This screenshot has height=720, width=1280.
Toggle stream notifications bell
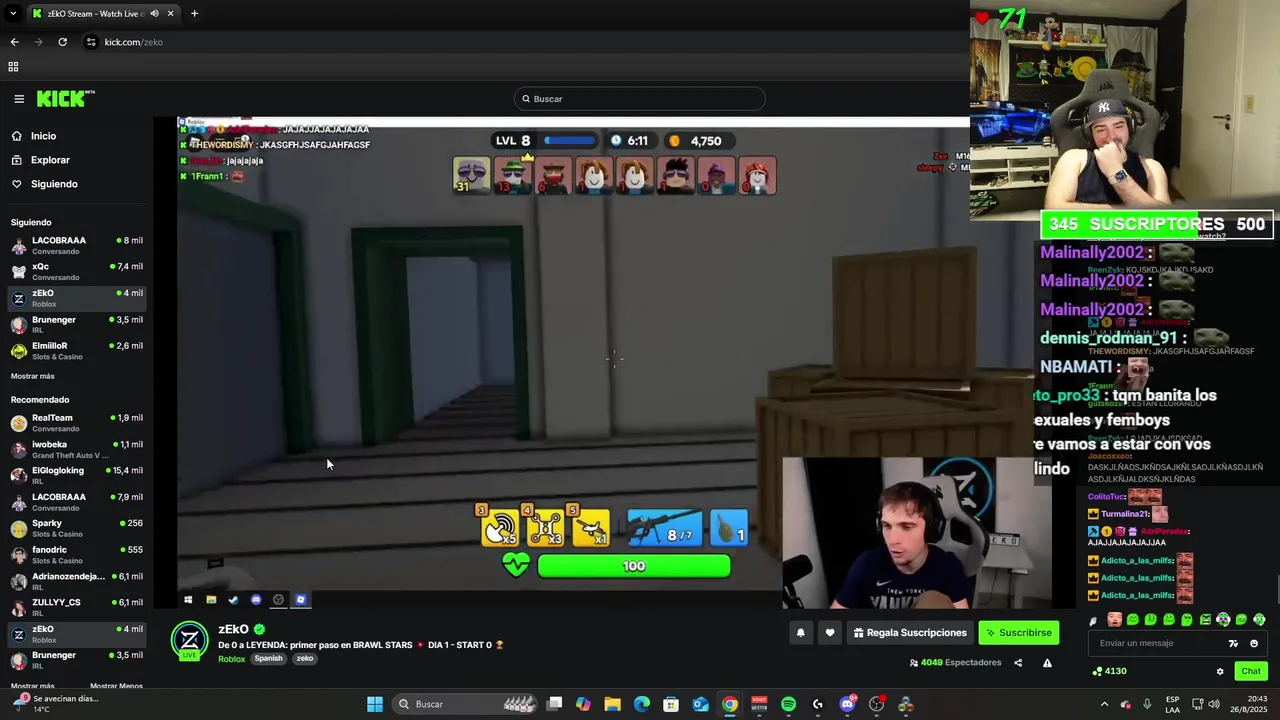click(800, 633)
